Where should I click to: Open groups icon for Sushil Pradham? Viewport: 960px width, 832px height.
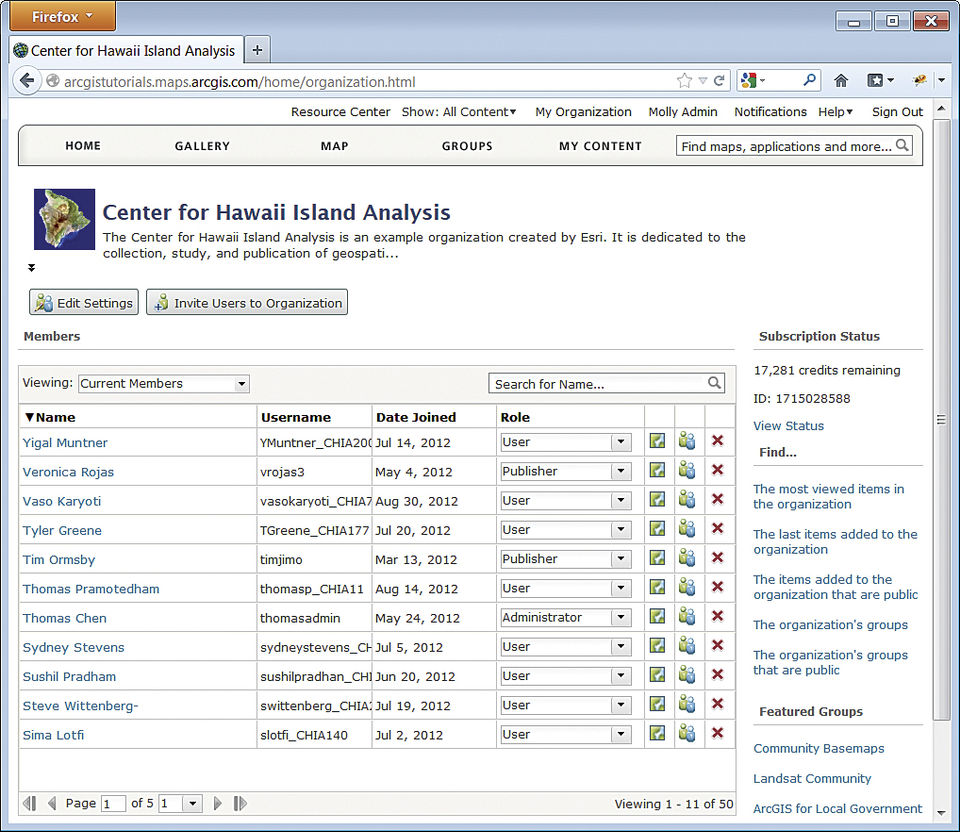click(x=687, y=675)
